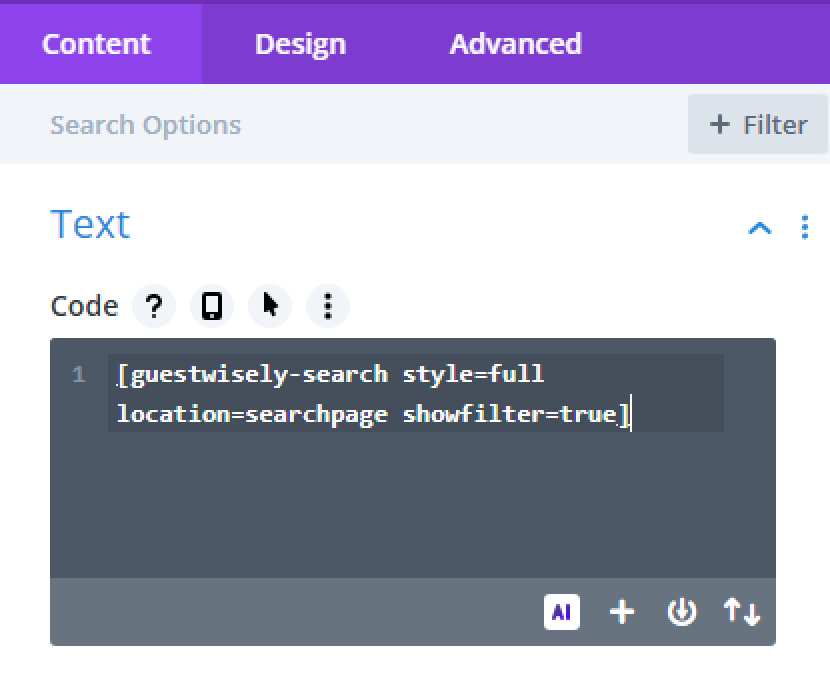This screenshot has width=830, height=686.
Task: Switch to the Design tab
Action: click(x=300, y=44)
